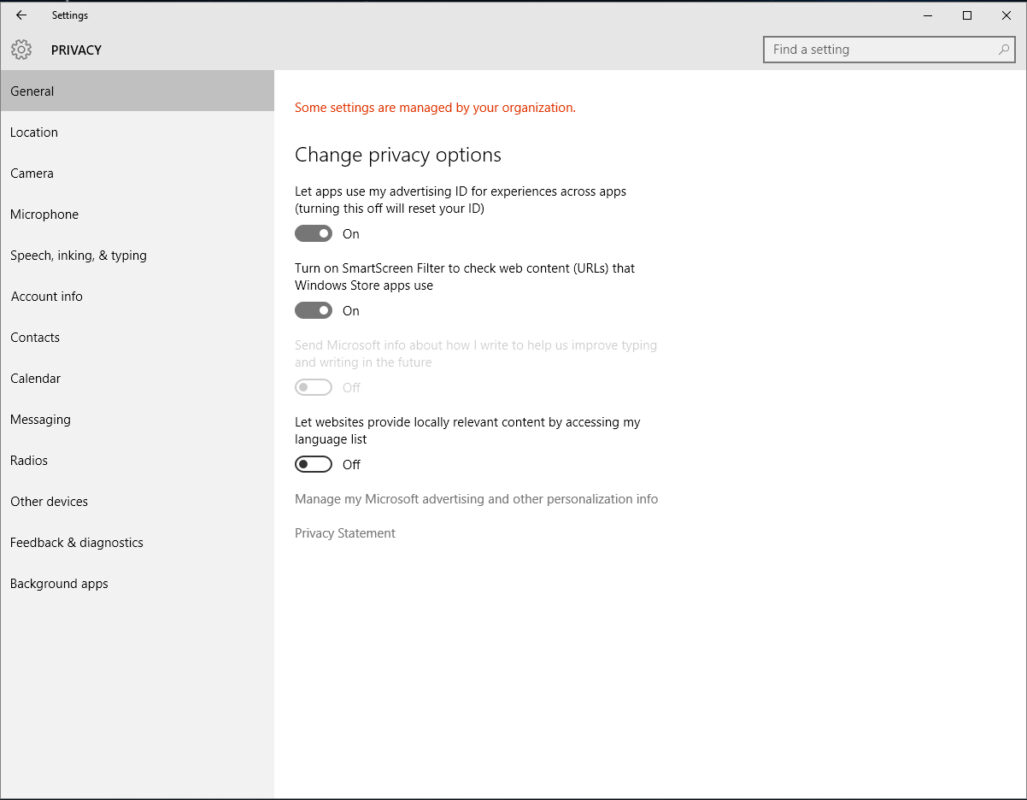The height and width of the screenshot is (800, 1027).
Task: Open Camera privacy settings
Action: pyautogui.click(x=137, y=174)
